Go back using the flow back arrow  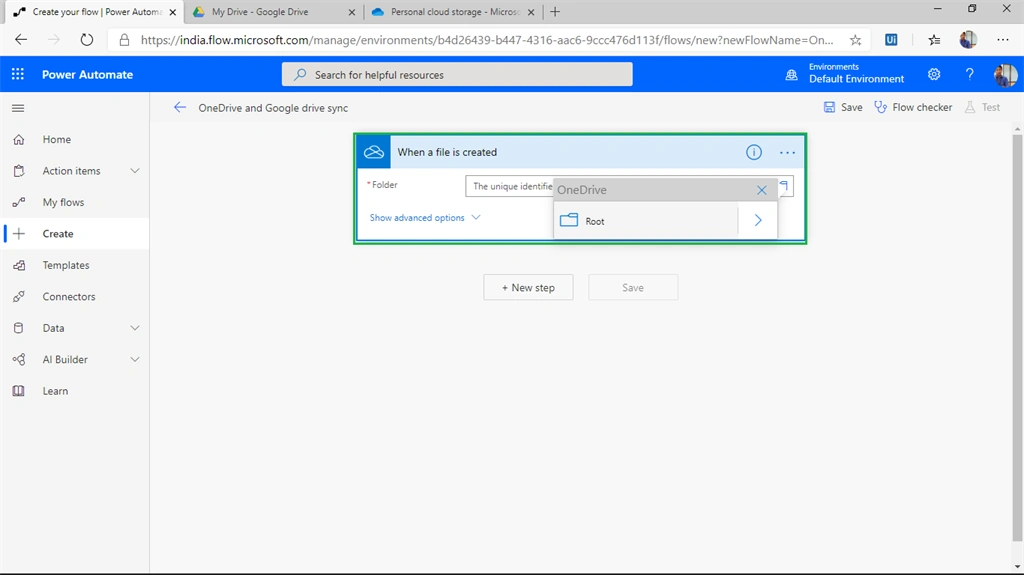[180, 108]
